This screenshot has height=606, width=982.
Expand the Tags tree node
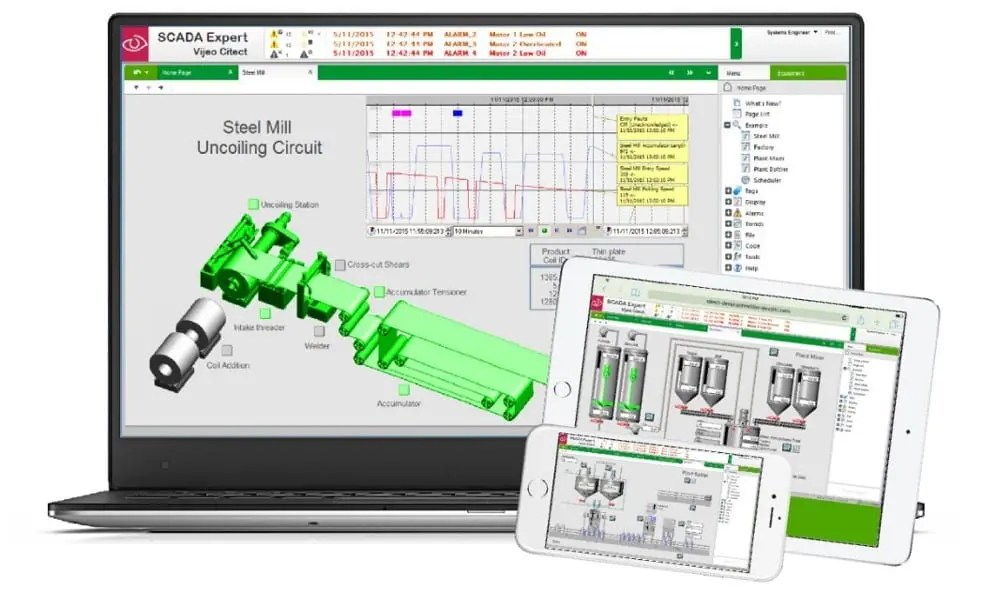tap(728, 191)
